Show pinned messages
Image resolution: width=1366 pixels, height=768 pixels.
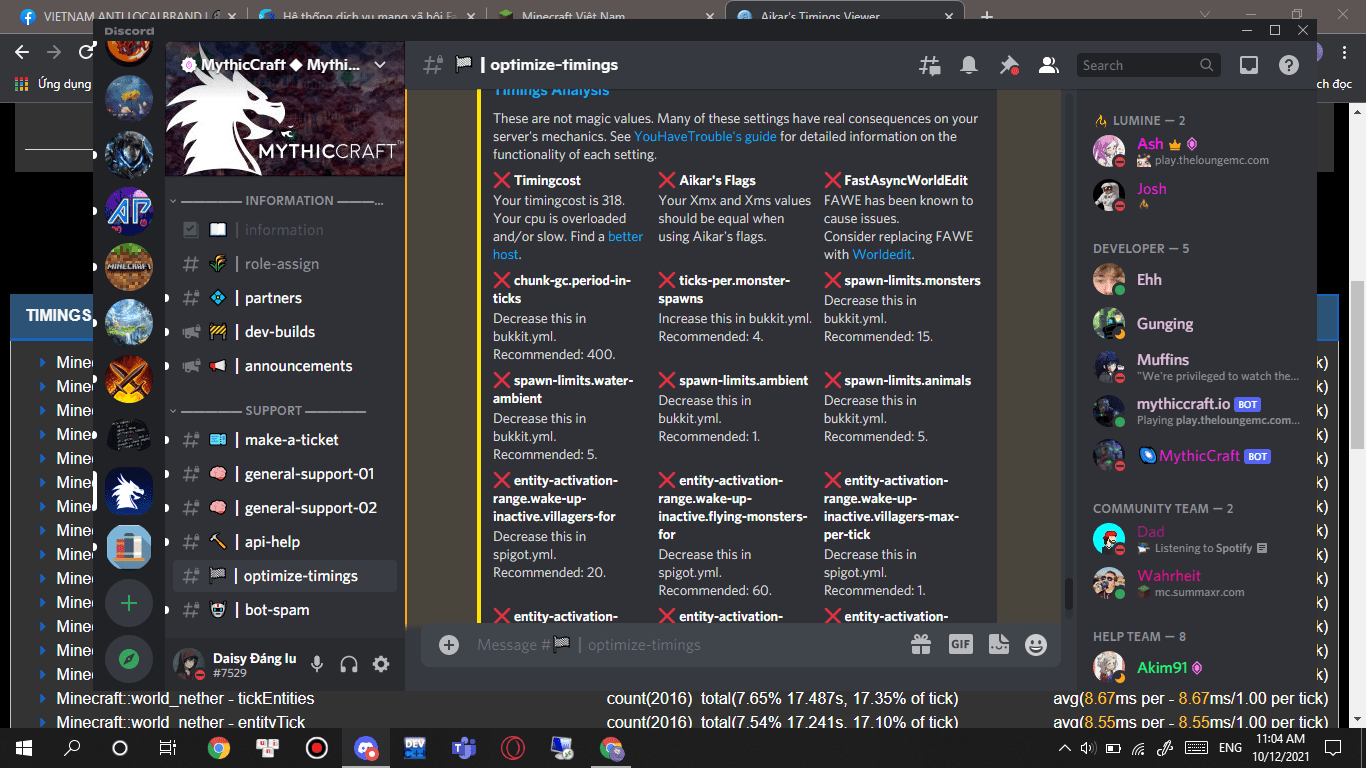(x=1009, y=65)
